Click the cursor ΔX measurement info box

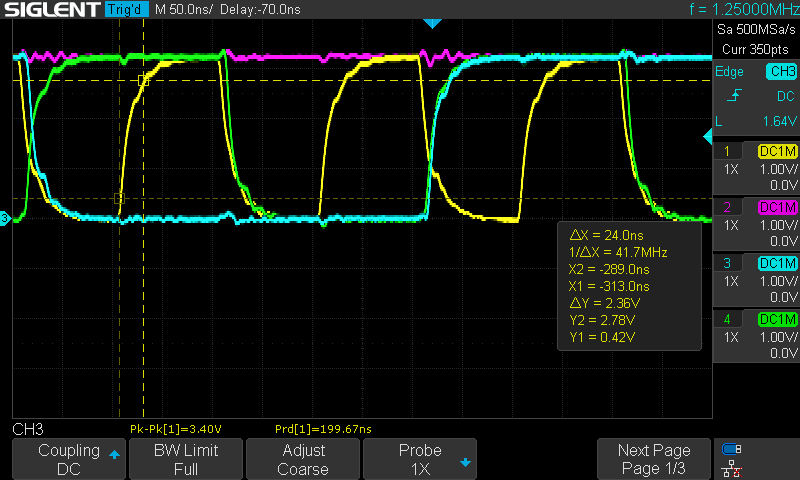pyautogui.click(x=629, y=285)
